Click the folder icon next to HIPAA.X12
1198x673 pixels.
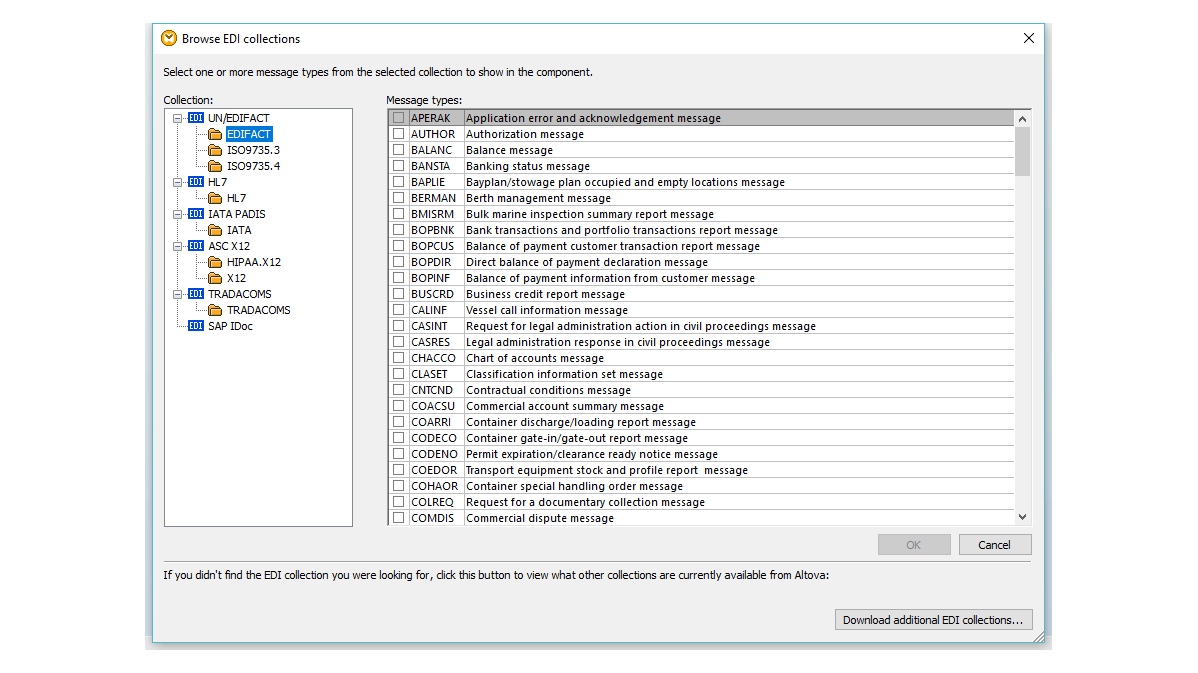coord(215,263)
